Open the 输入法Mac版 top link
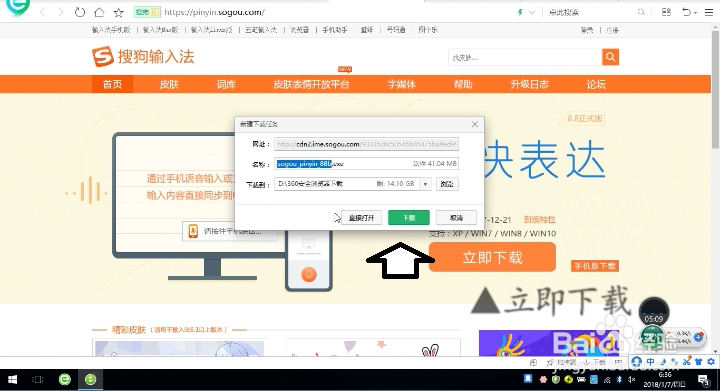The height and width of the screenshot is (391, 720). (x=160, y=30)
